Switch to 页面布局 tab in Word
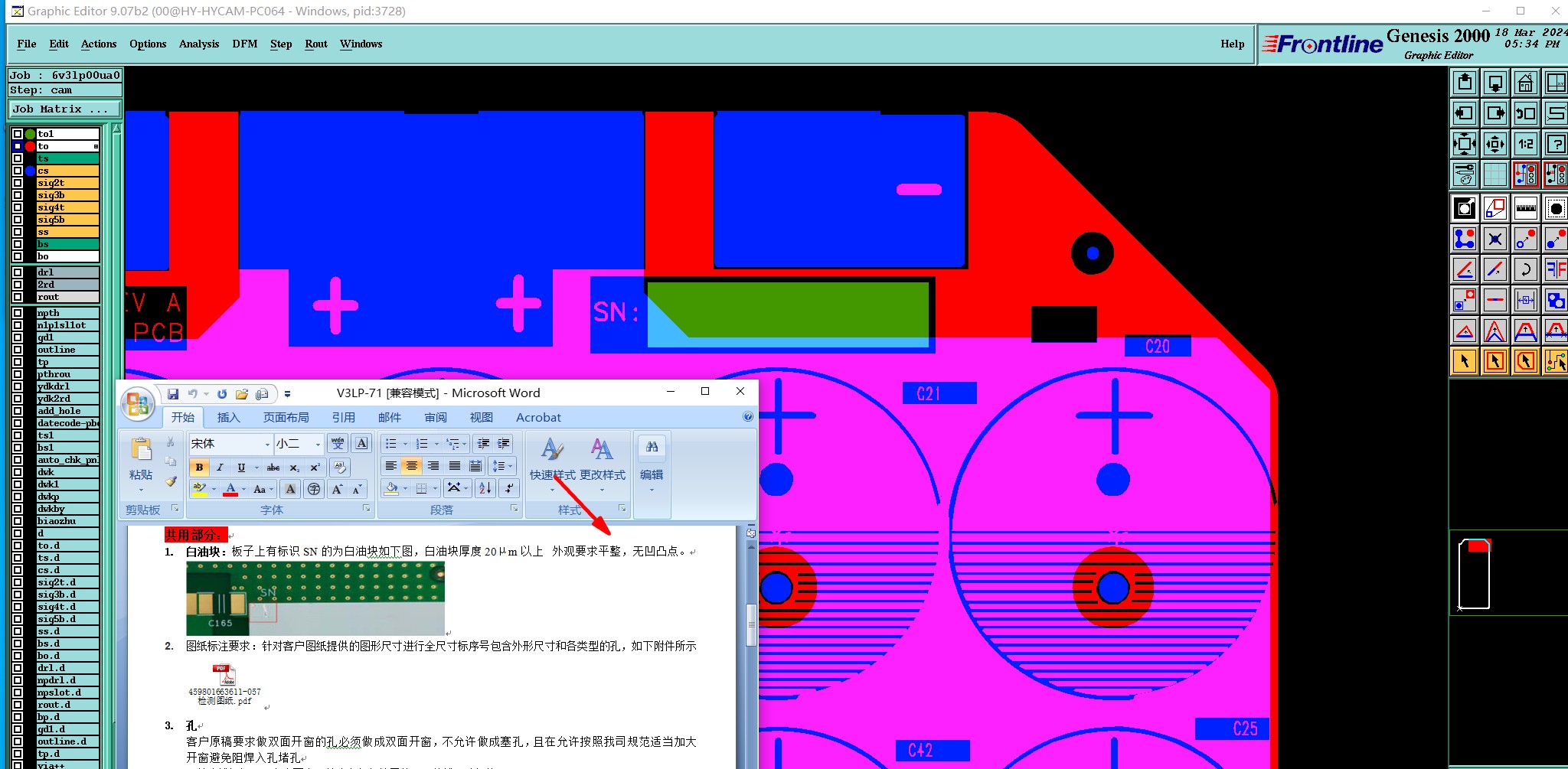 [x=286, y=418]
